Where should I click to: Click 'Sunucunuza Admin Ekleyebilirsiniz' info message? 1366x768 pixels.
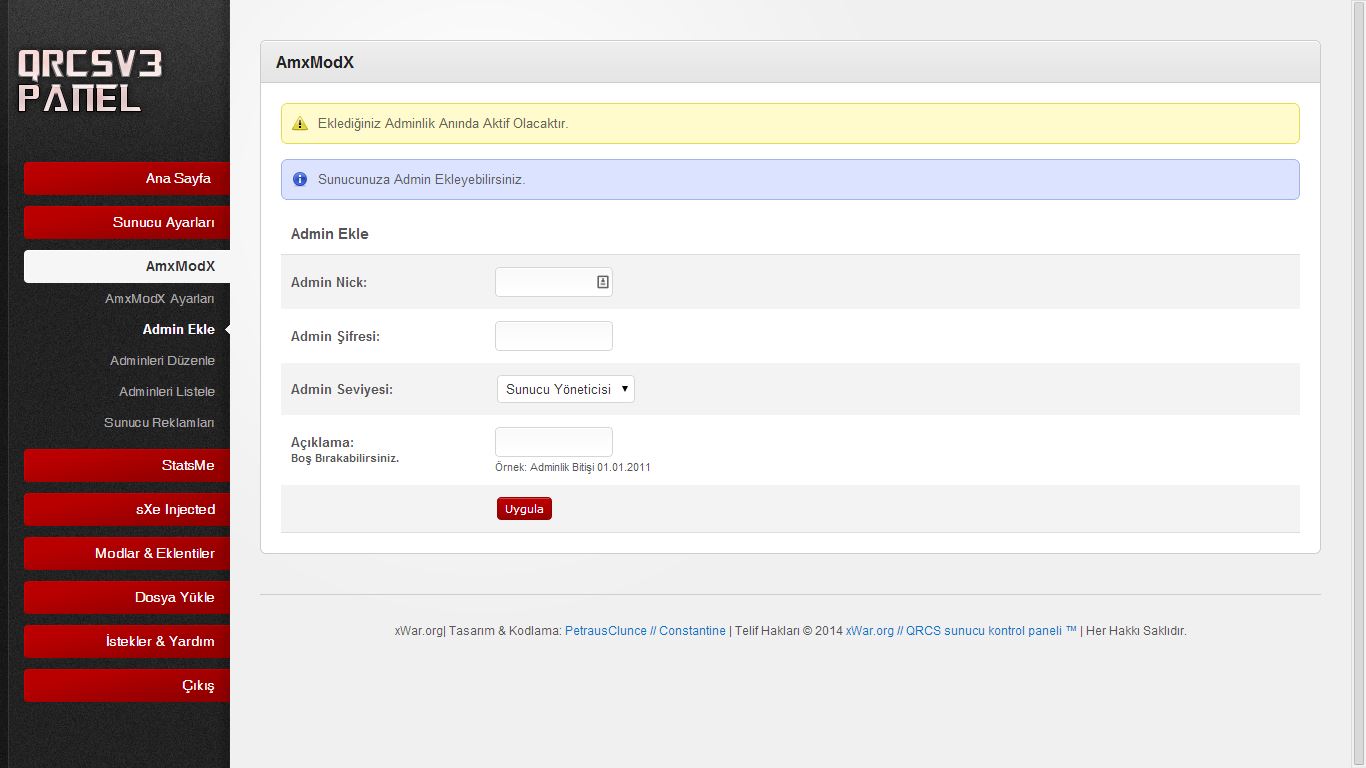tap(421, 180)
